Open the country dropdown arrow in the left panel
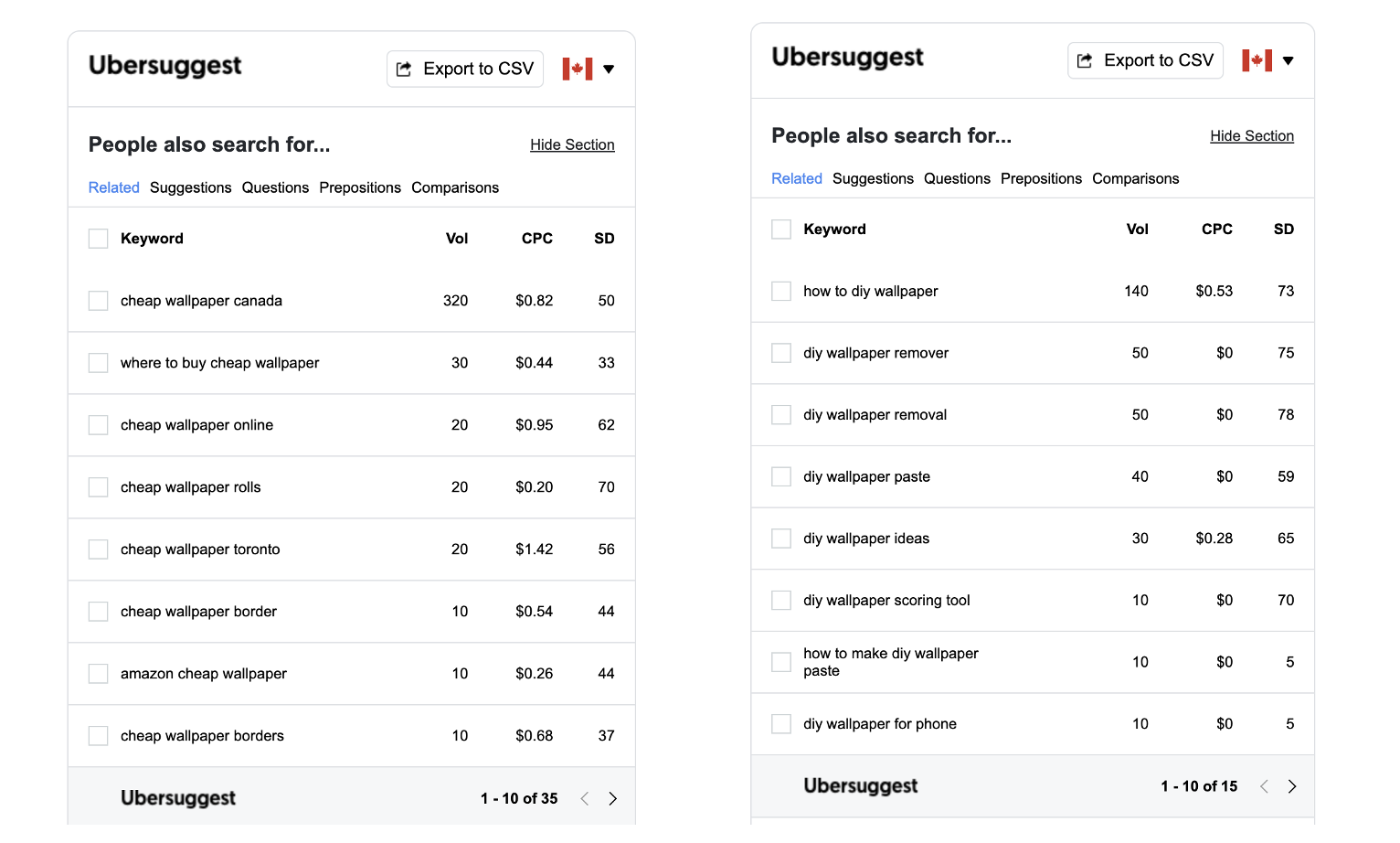 click(609, 69)
